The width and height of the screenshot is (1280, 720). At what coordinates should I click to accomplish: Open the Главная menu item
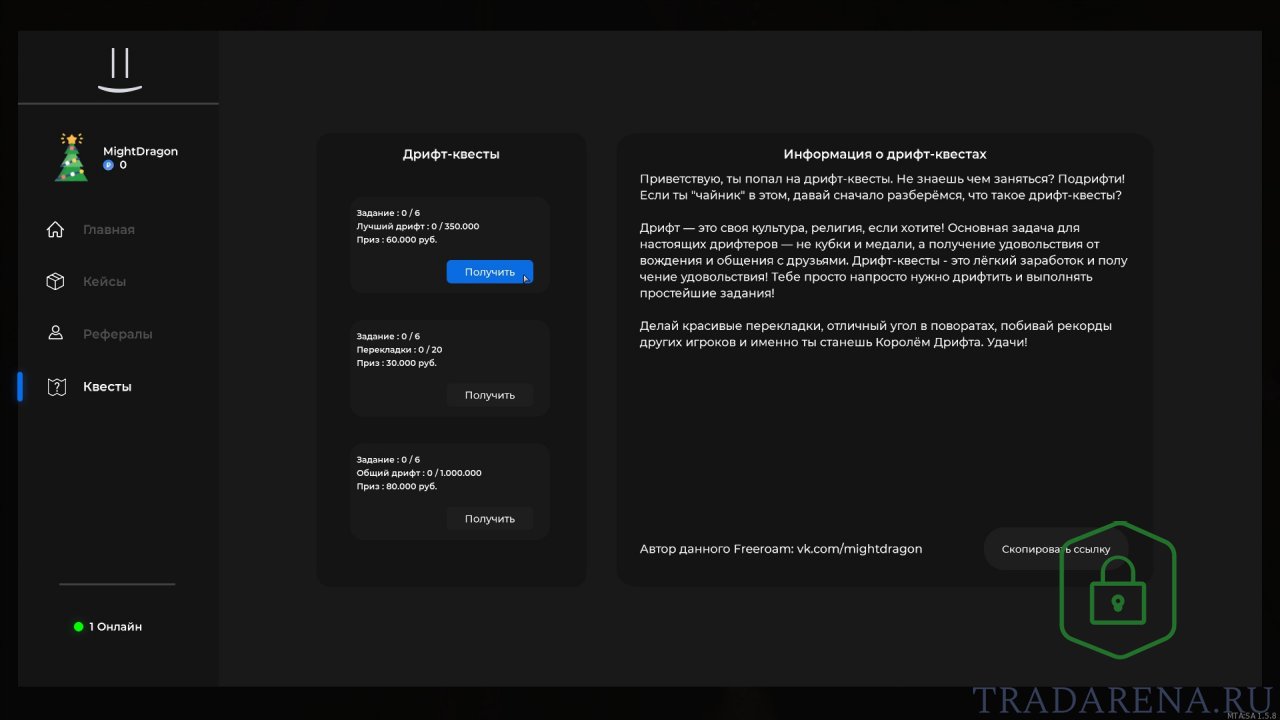coord(108,229)
